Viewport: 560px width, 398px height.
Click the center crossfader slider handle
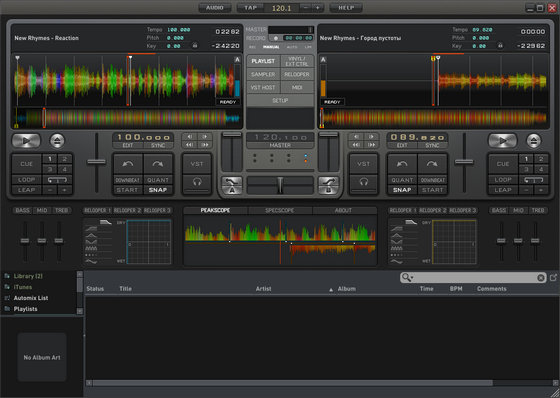point(280,185)
